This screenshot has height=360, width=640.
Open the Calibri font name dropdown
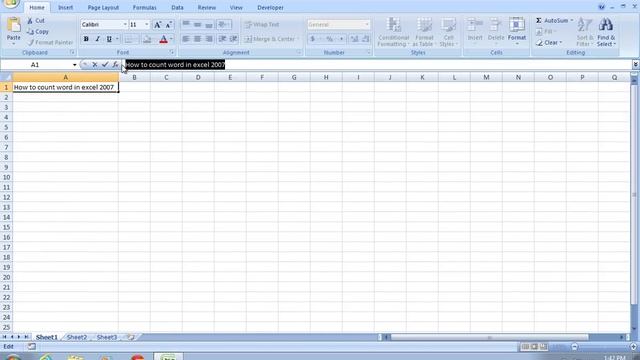pos(125,24)
